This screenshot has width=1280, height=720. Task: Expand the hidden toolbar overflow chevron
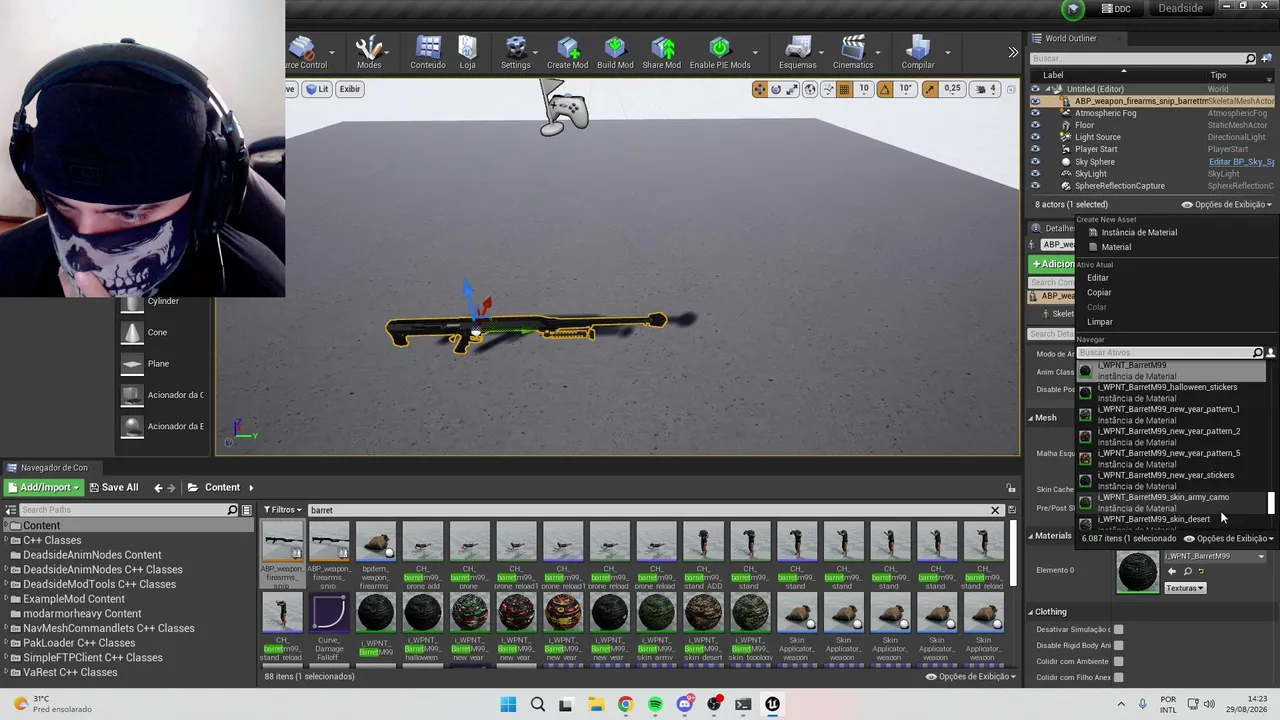pos(1013,53)
